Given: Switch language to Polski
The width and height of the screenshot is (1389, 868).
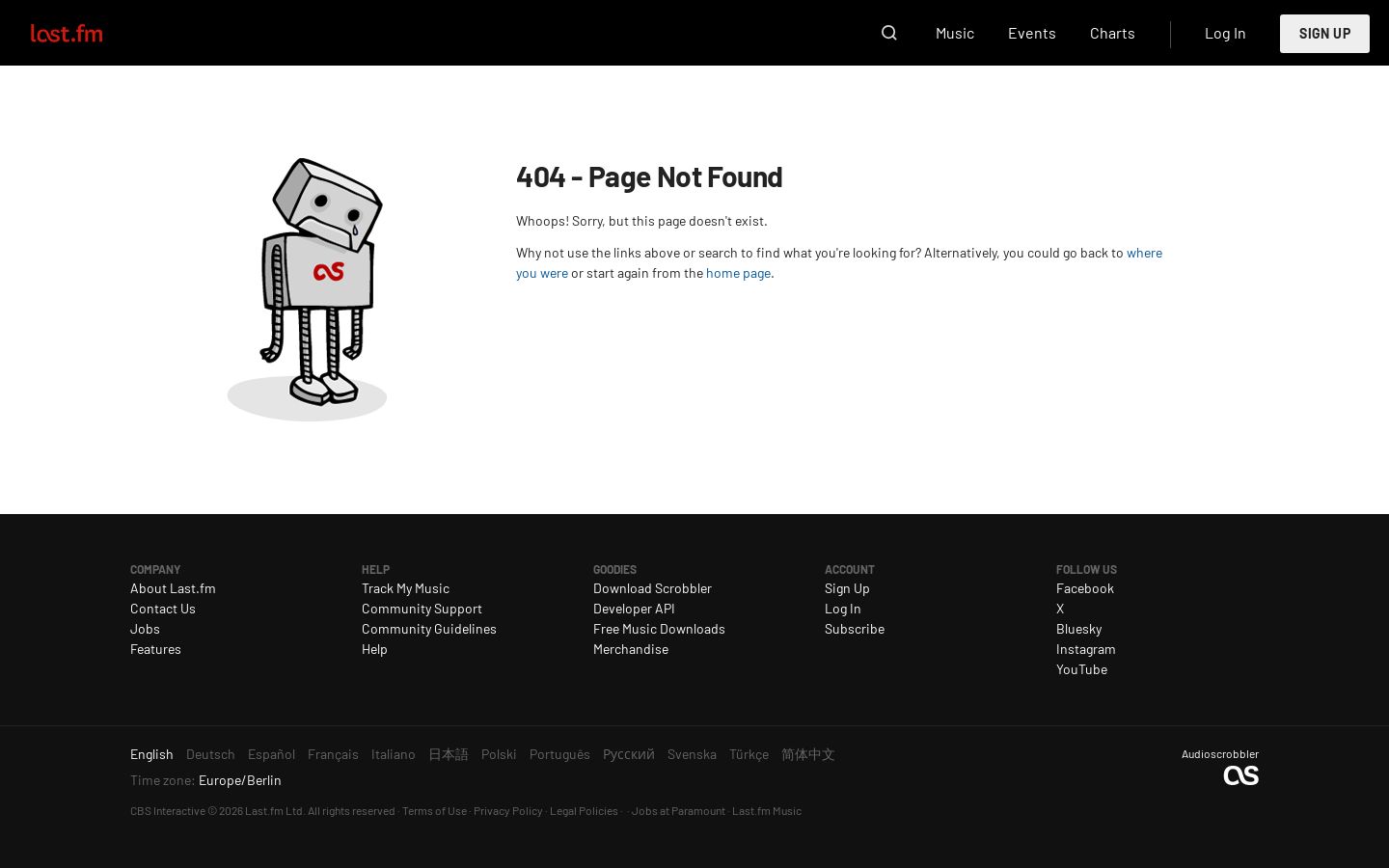Looking at the screenshot, I should [499, 754].
